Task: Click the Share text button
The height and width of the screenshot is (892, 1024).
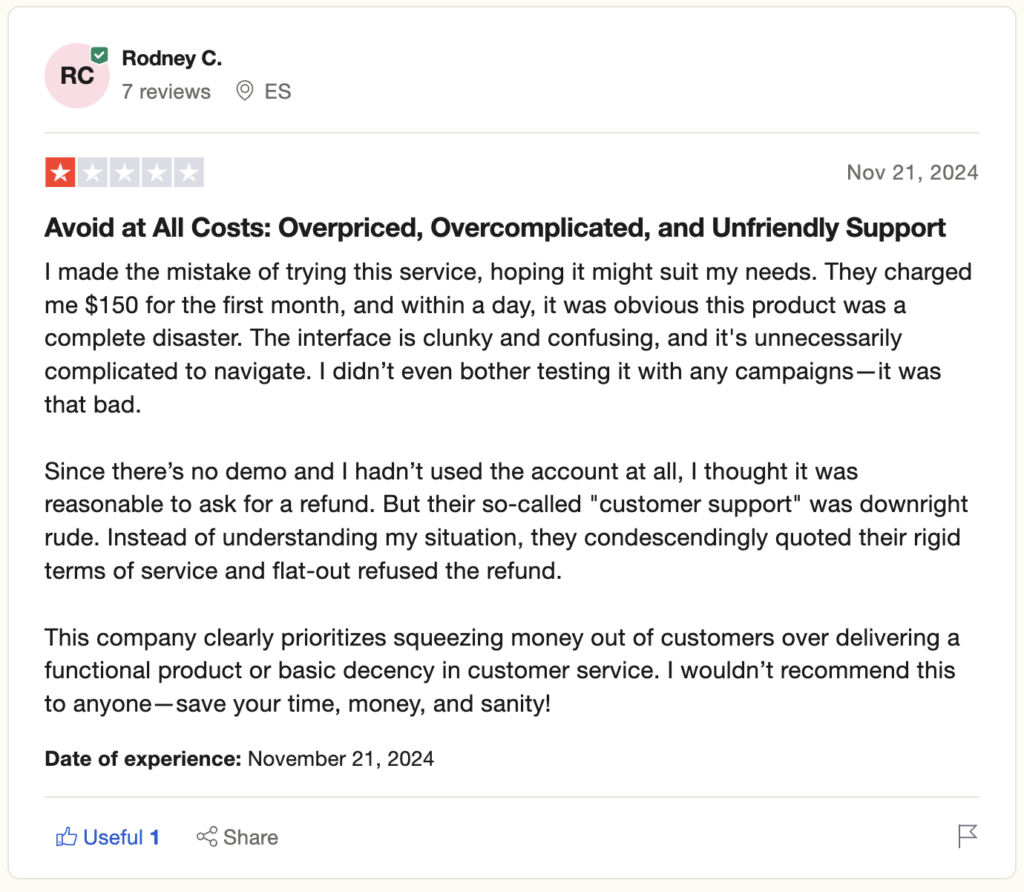Action: coord(251,837)
